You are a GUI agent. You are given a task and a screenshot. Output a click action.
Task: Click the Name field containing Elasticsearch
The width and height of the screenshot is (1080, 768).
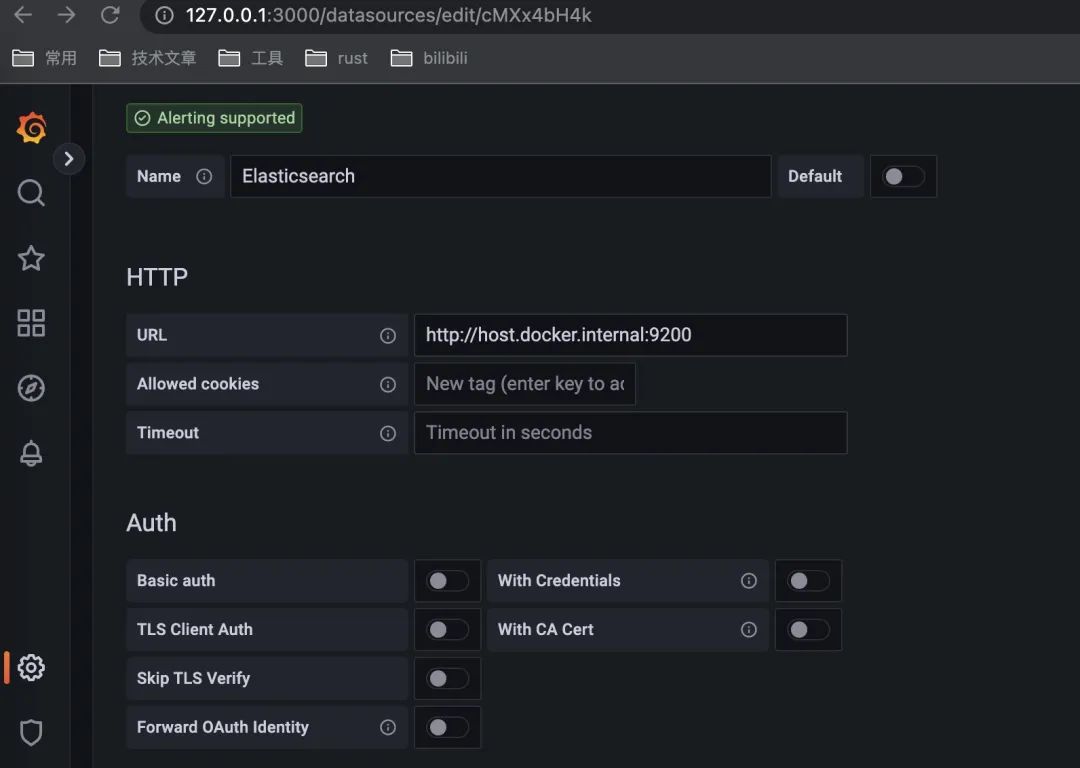pyautogui.click(x=501, y=176)
